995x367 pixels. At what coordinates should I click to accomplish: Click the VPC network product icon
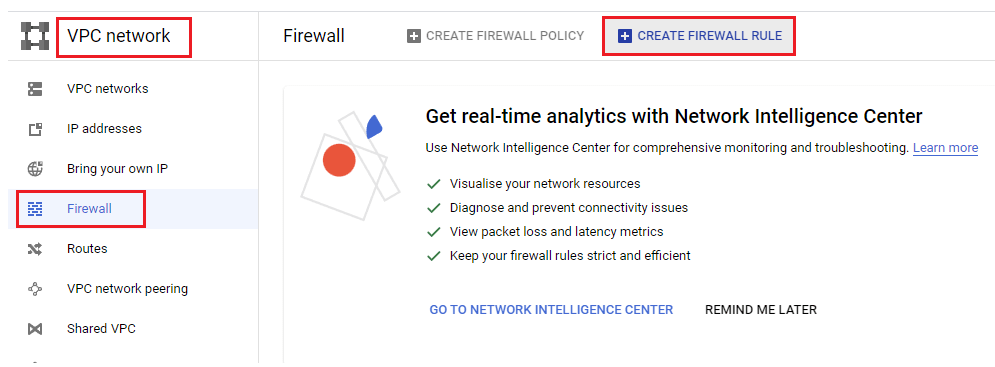tap(35, 36)
